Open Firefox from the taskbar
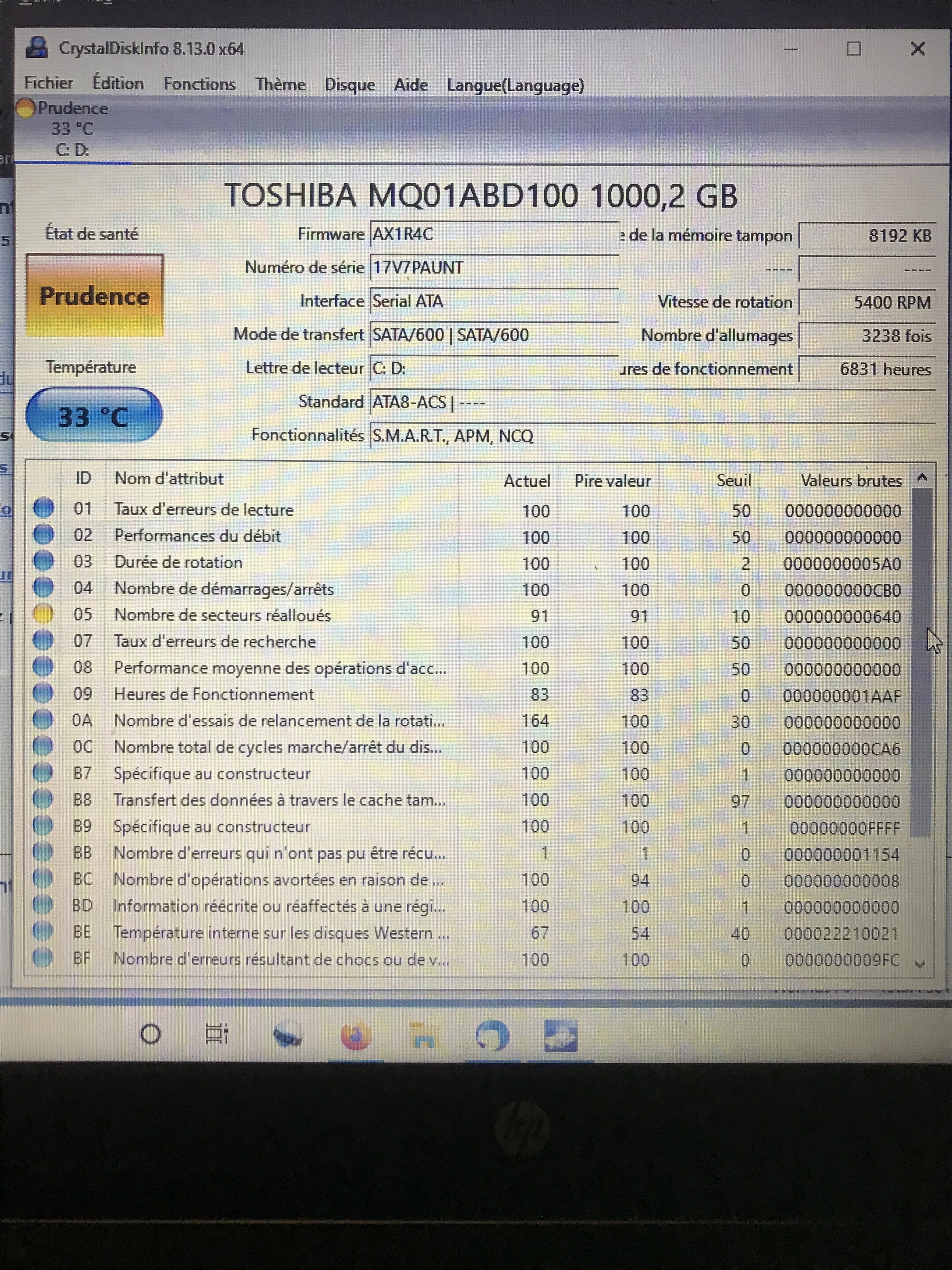Image resolution: width=952 pixels, height=1270 pixels. 355,1035
